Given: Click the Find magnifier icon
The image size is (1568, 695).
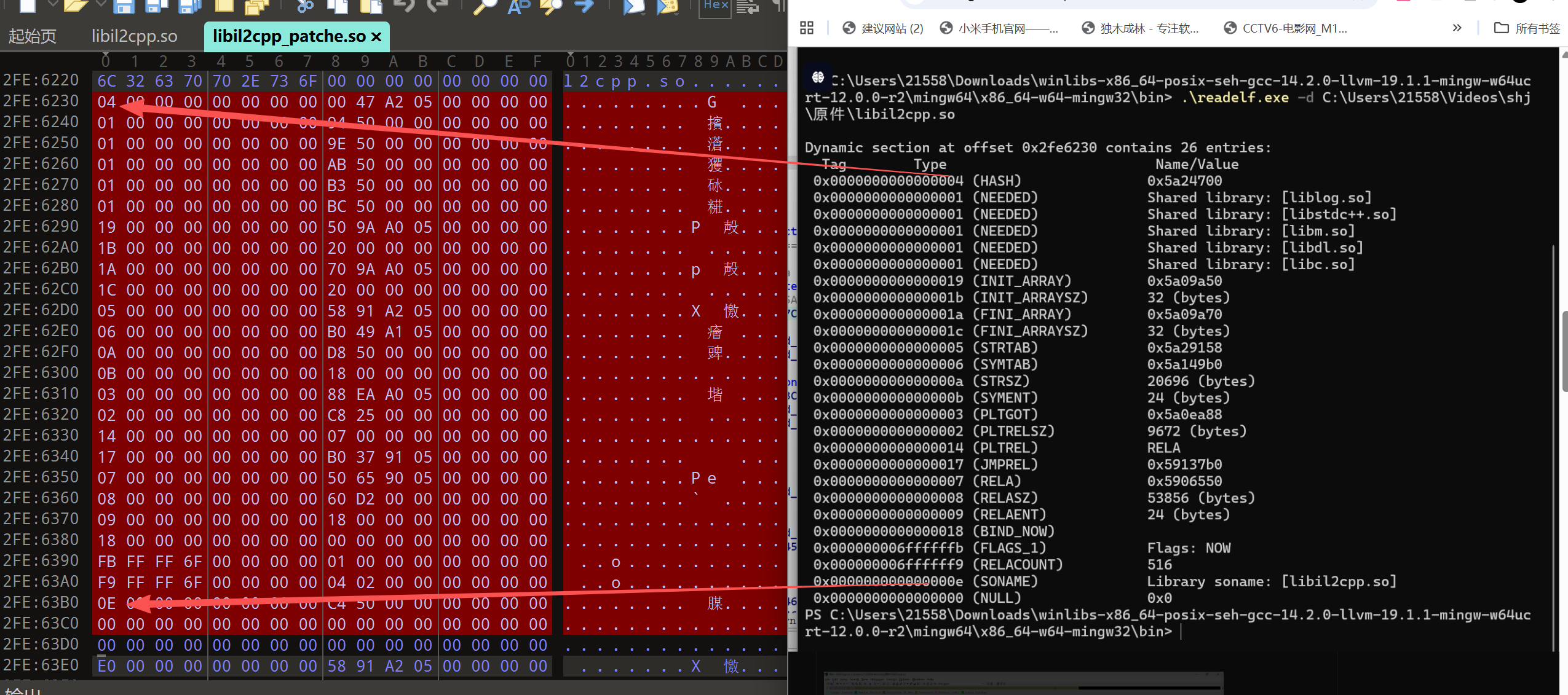Looking at the screenshot, I should coord(485,6).
